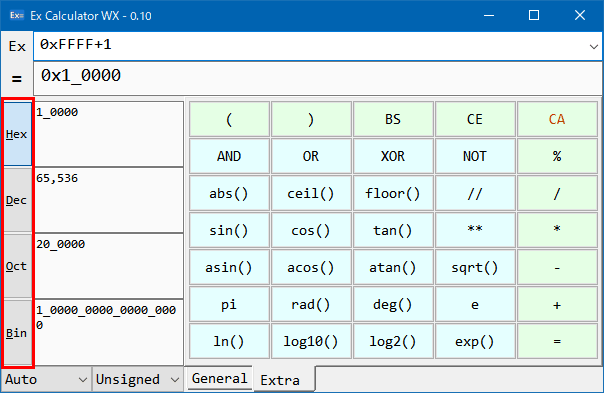Switch to the General tab
The image size is (604, 393).
coord(219,378)
